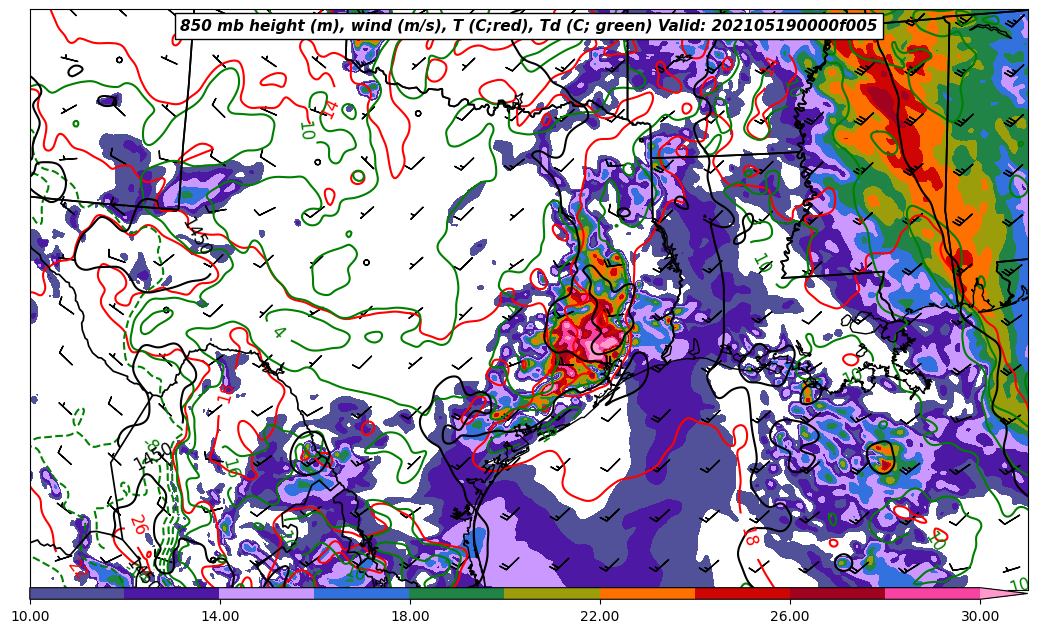Click the 26.00 colorbar tick label

point(790,617)
